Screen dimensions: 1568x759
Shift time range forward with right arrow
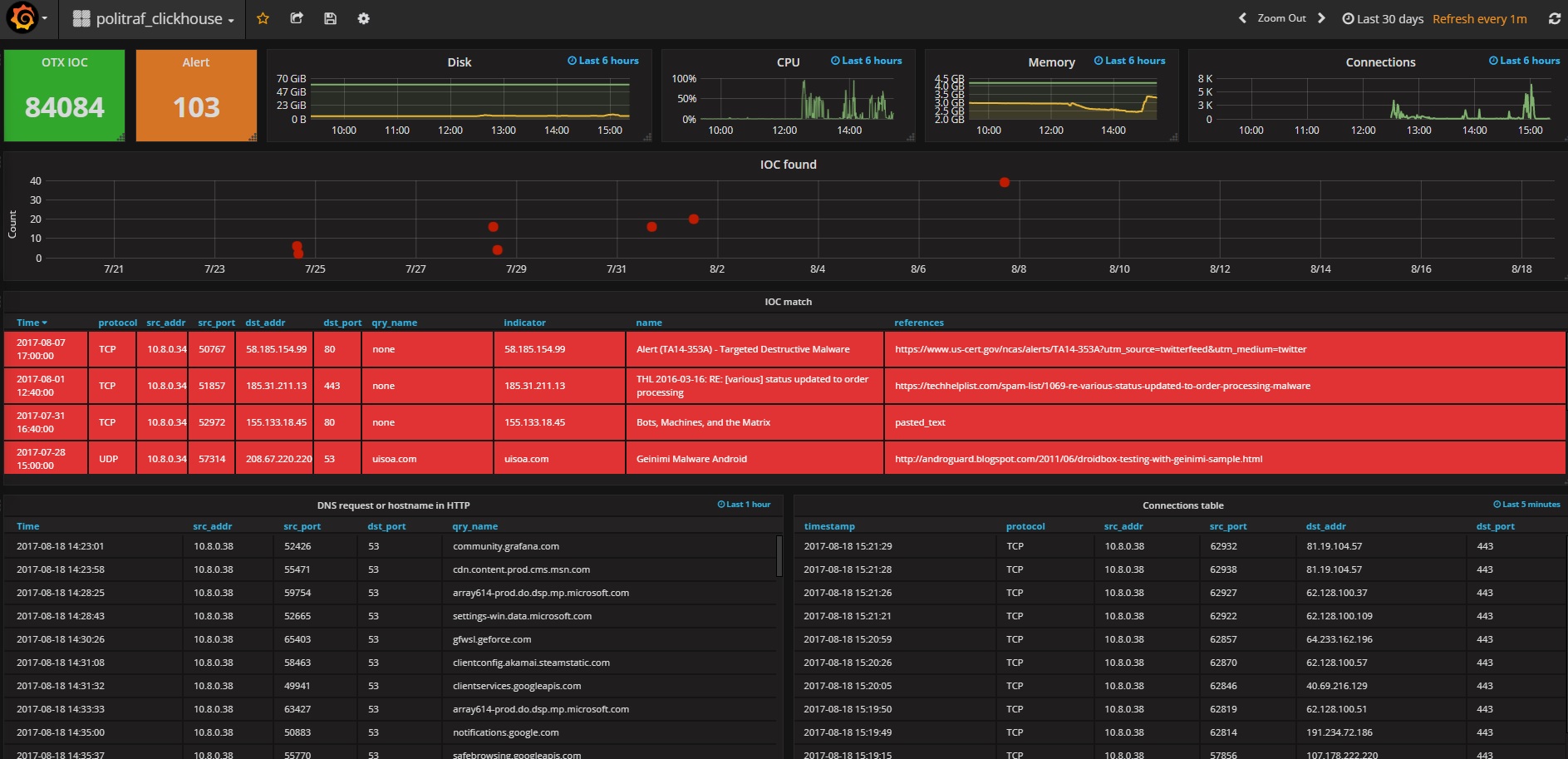point(1321,18)
